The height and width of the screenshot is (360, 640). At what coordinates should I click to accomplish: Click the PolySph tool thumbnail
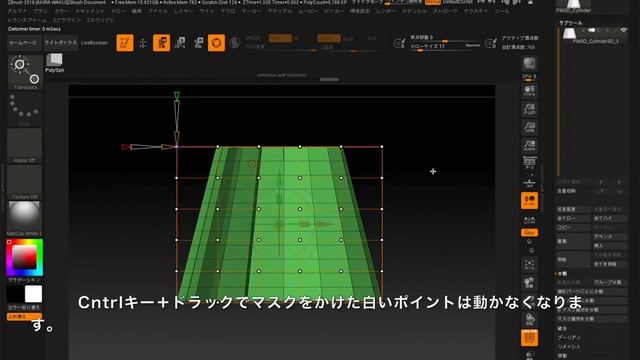[54, 64]
